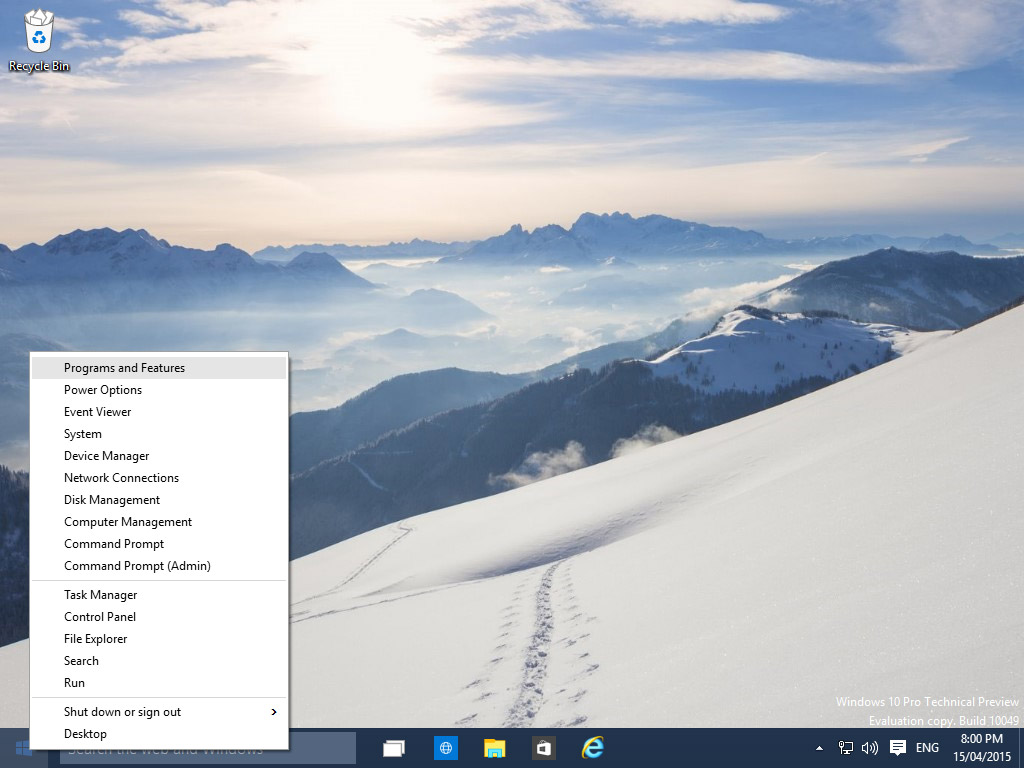Open the volume control in the tray
This screenshot has width=1024, height=768.
coord(868,747)
